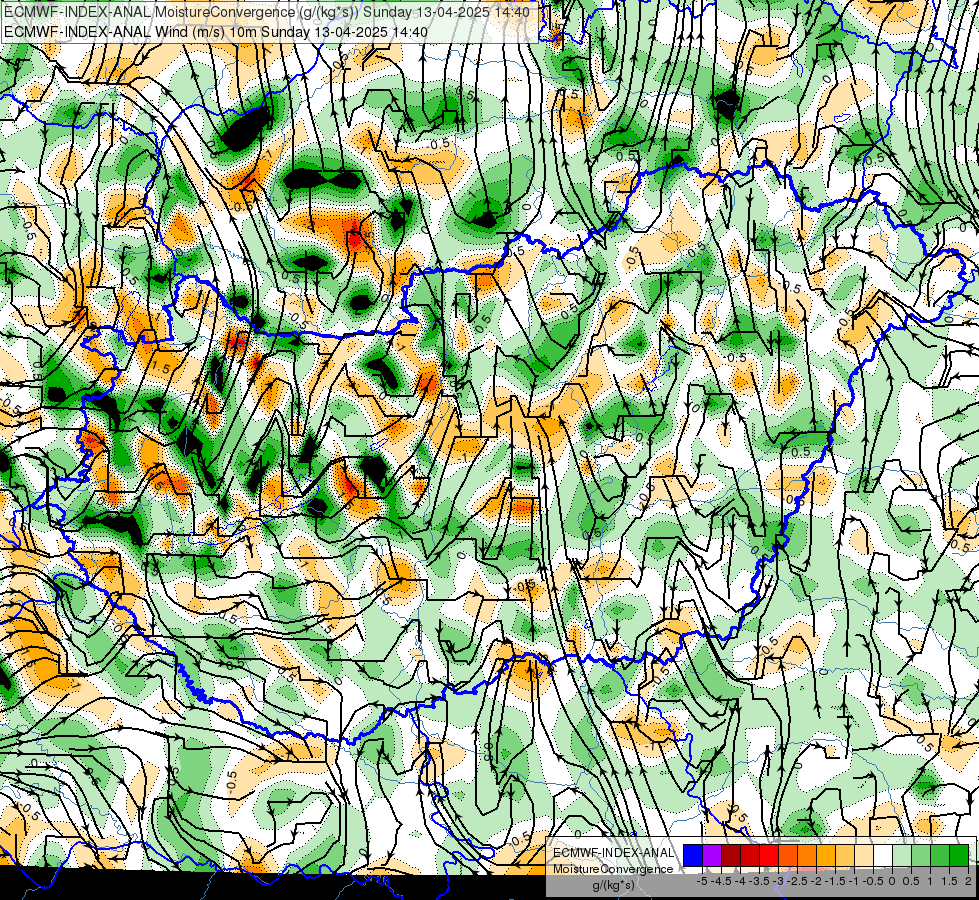979x900 pixels.
Task: Select the lightest green legend swatch
Action: [x=902, y=855]
